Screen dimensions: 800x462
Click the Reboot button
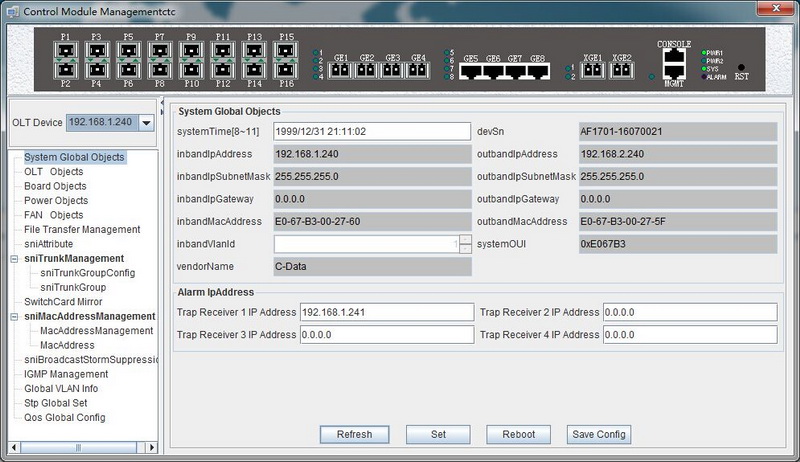tap(518, 434)
